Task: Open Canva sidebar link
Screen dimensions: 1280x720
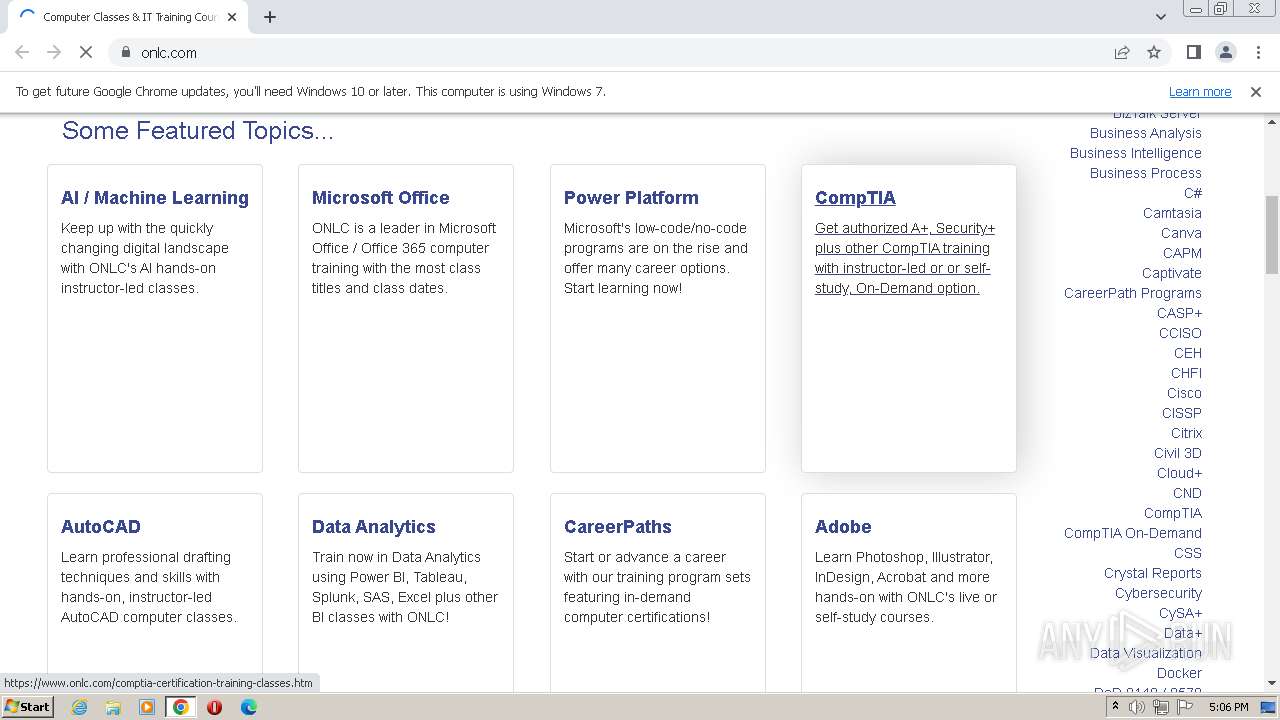Action: [x=1181, y=233]
